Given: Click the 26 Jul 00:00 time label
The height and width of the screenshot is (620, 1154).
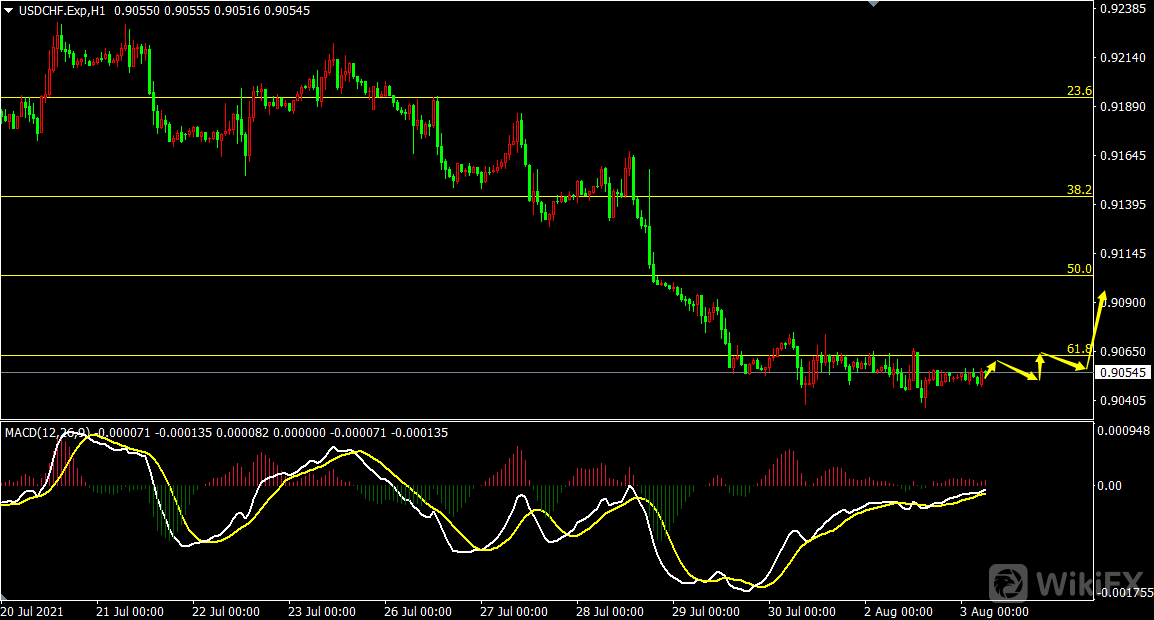Looking at the screenshot, I should pos(416,611).
